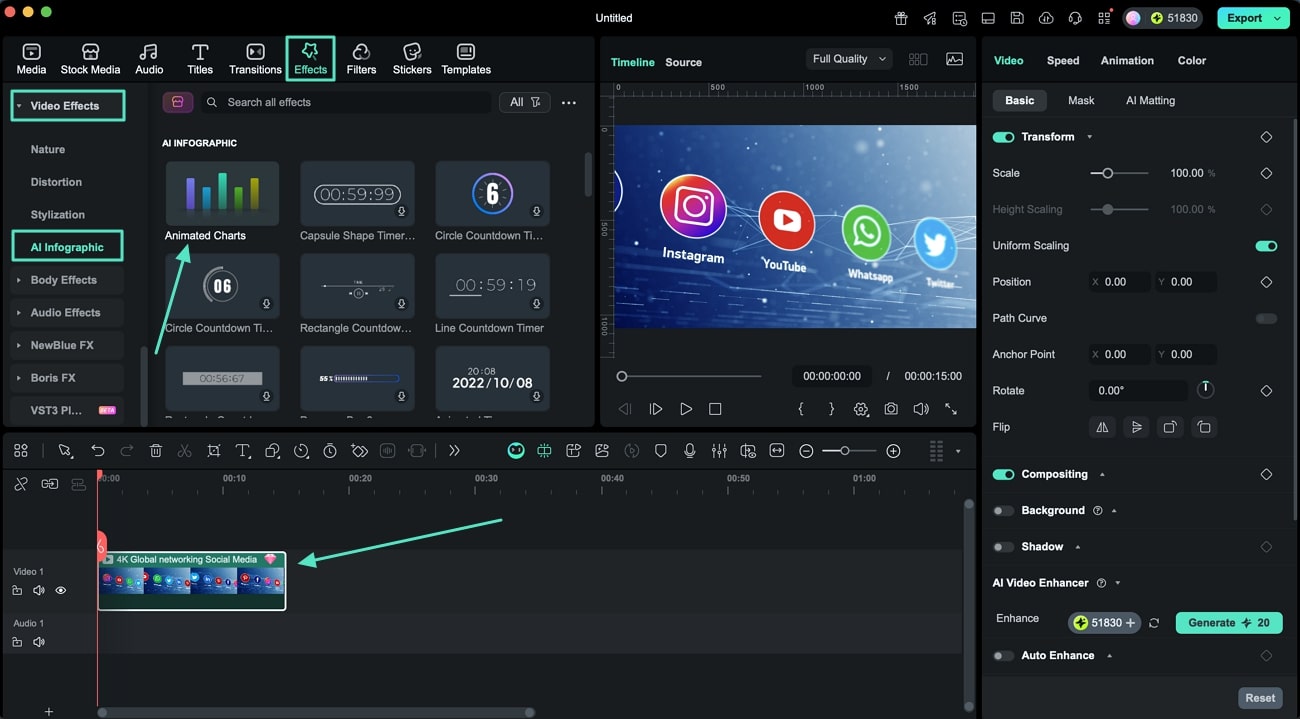The height and width of the screenshot is (719, 1300).
Task: Toggle the Transform switch off
Action: 1003,137
